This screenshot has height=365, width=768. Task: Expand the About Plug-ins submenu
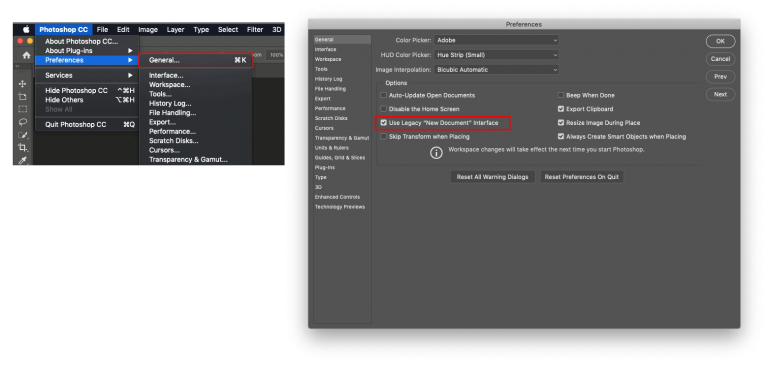(x=130, y=51)
